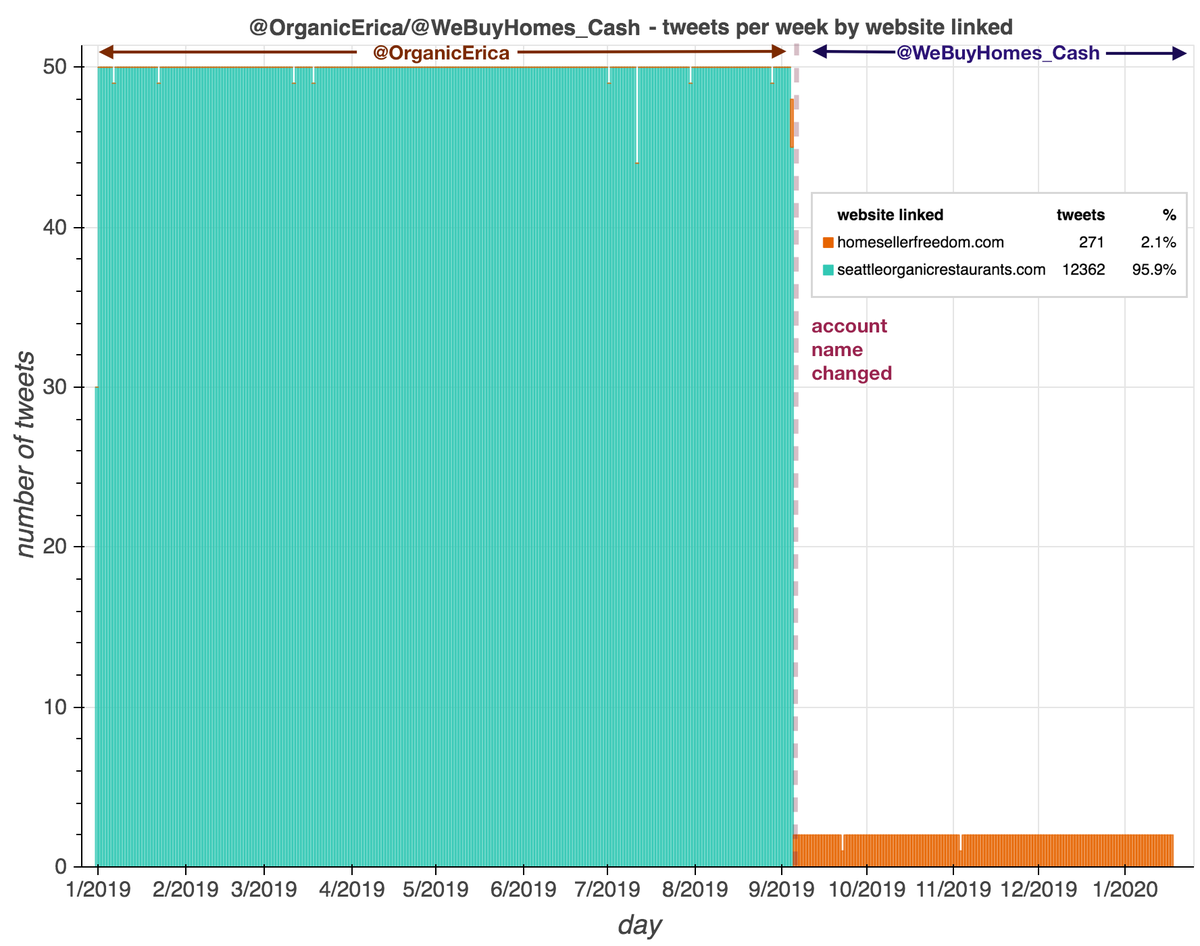This screenshot has height=946, width=1200.
Task: Click the 12/2019 x-axis tick label
Action: (x=1039, y=887)
